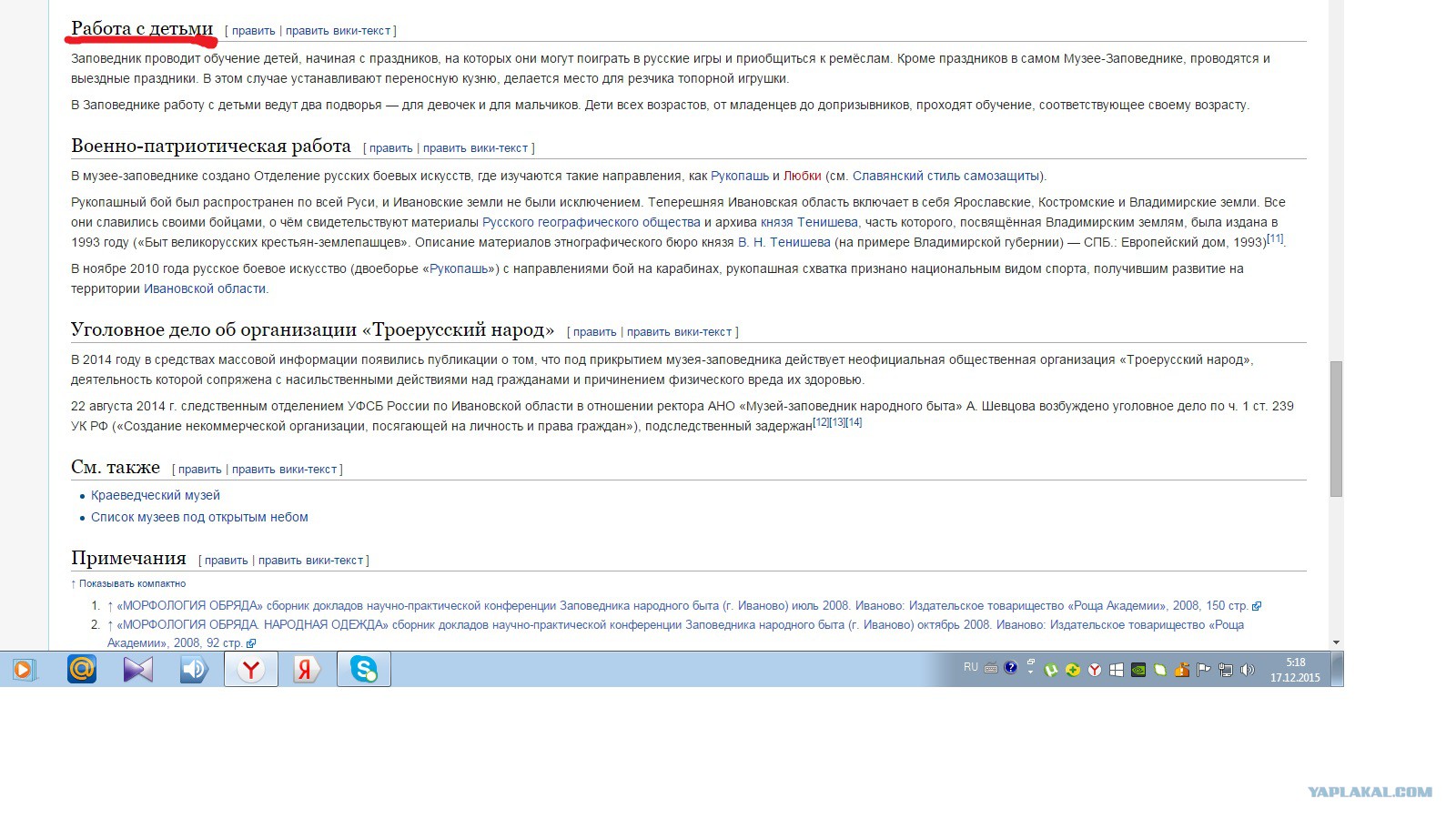Click the uTorrent tray icon
Viewport: 1456px width, 819px height.
1051,670
